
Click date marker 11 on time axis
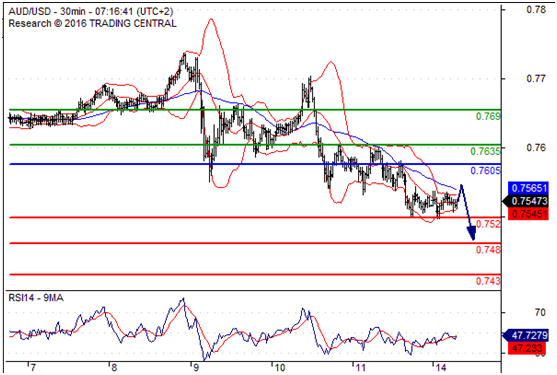tap(360, 368)
